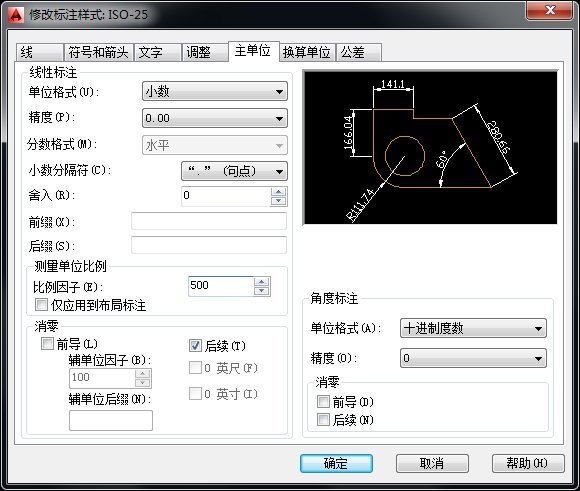Increase 比例因子 with up arrow

coord(262,282)
